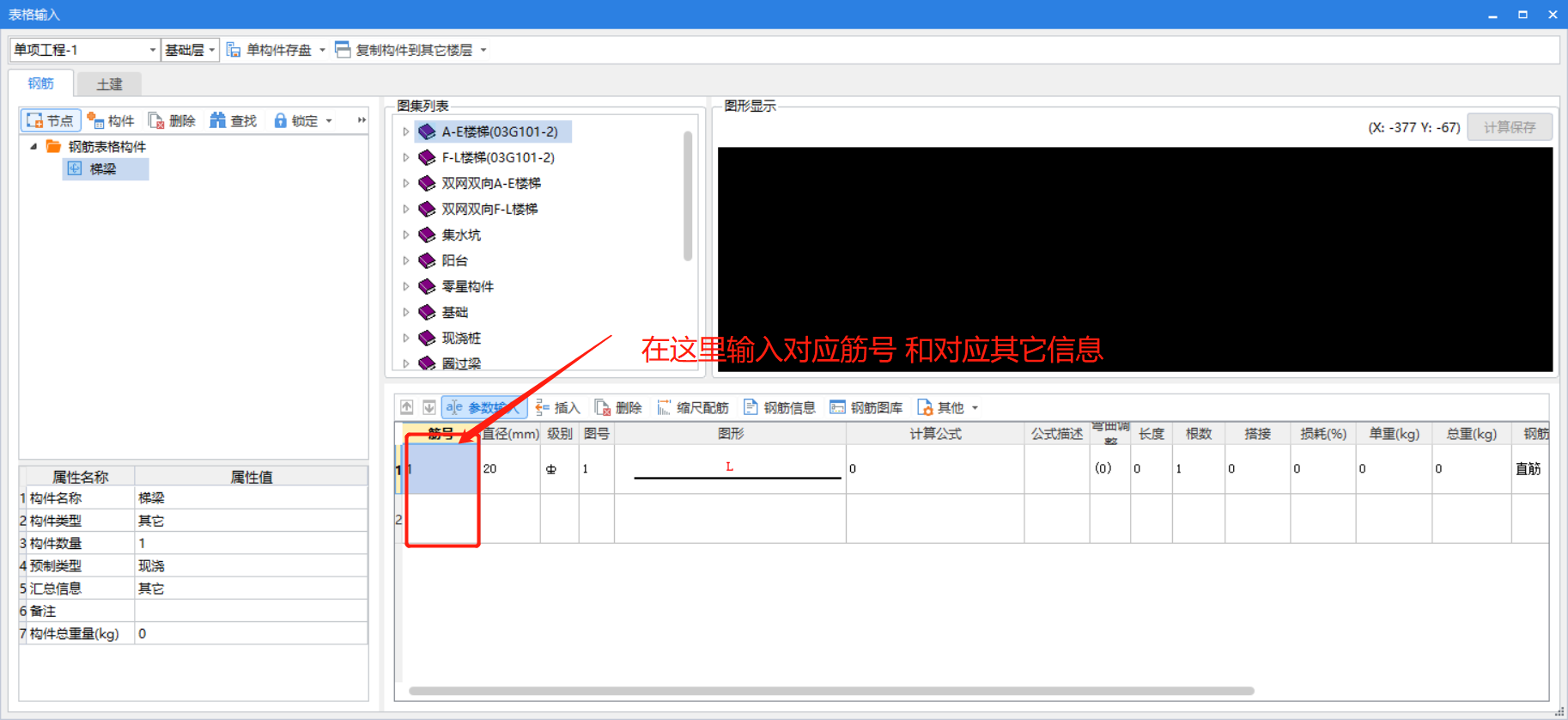Viewport: 1568px width, 720px height.
Task: Click 单构件存盘 save component button
Action: (x=270, y=50)
